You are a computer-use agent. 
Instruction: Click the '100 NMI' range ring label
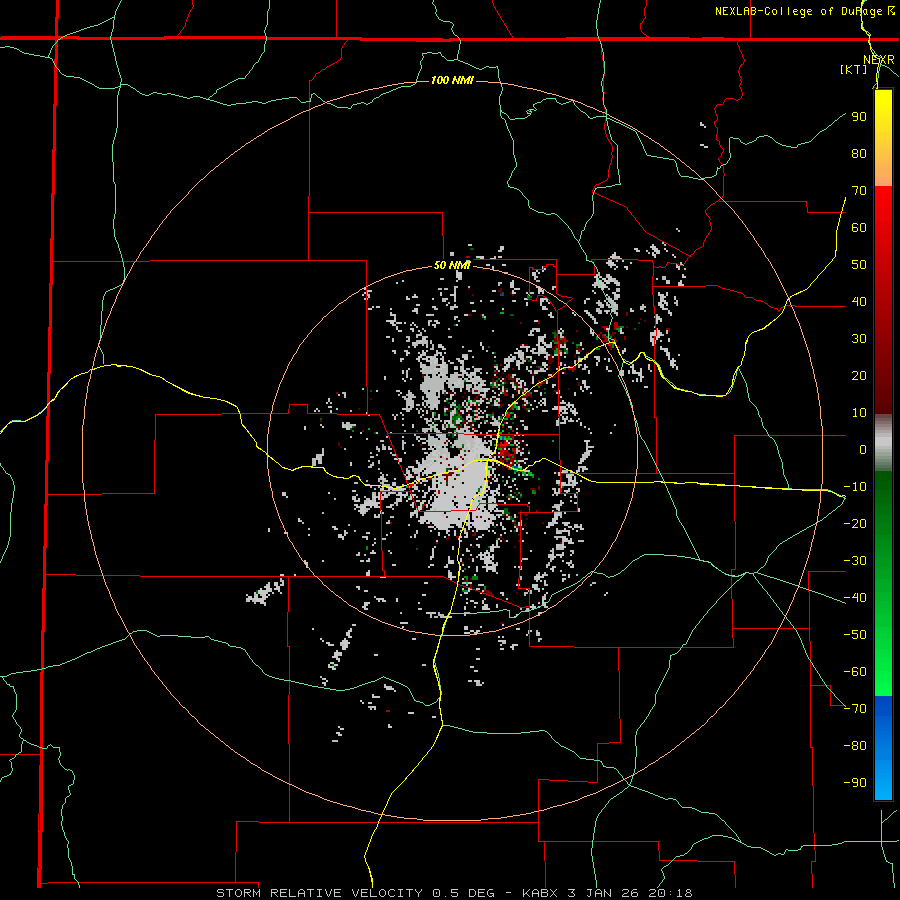[x=452, y=80]
